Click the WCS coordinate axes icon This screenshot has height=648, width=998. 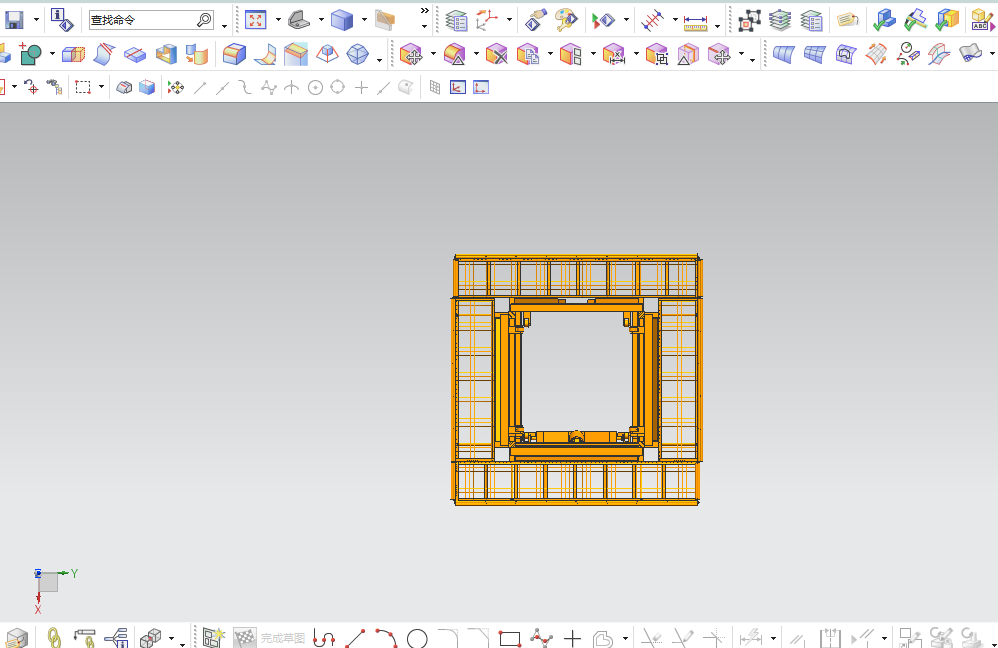tap(487, 20)
